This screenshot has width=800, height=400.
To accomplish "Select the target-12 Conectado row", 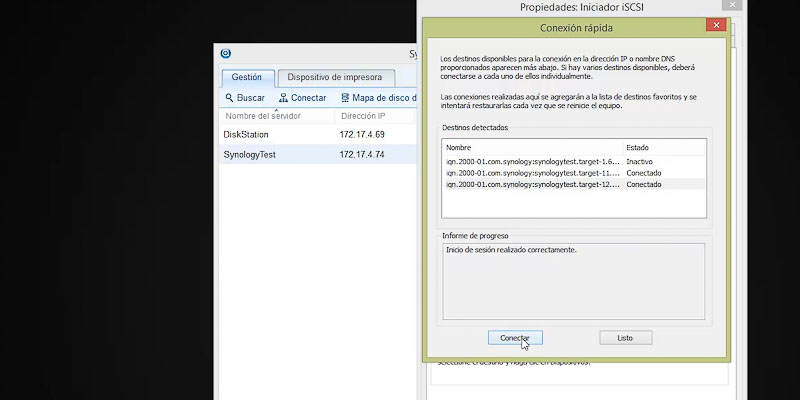I will click(573, 184).
